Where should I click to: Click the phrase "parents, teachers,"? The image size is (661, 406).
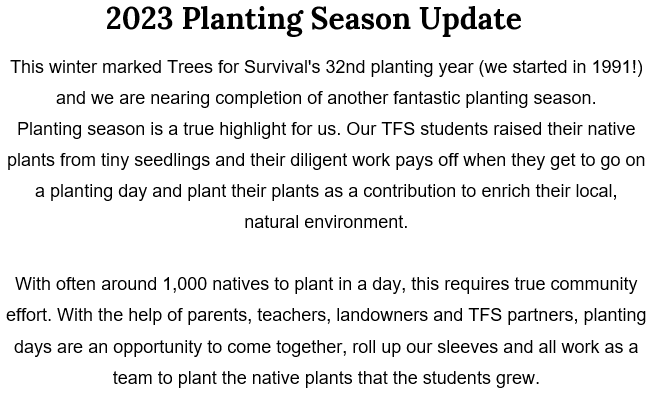(x=259, y=315)
